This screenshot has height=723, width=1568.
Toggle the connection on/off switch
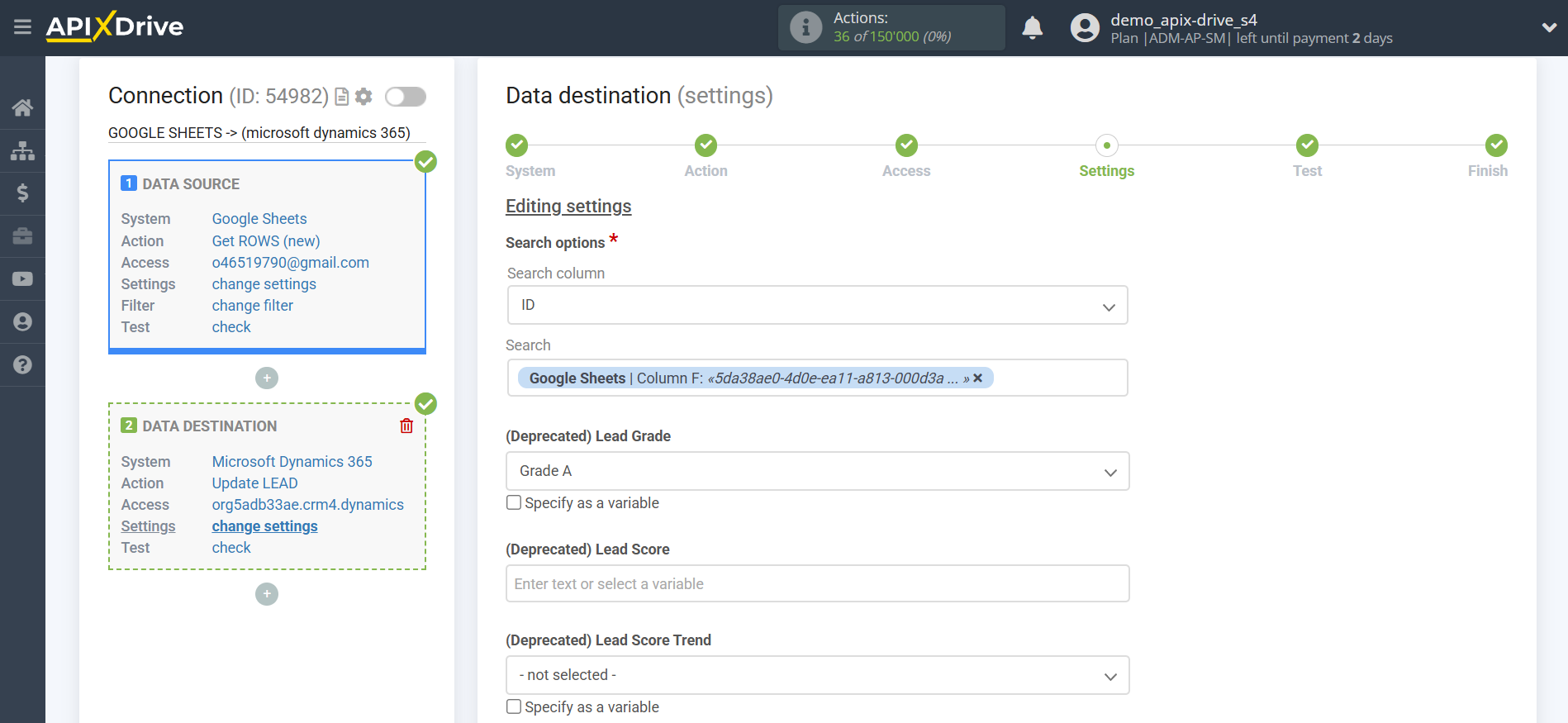tap(406, 97)
